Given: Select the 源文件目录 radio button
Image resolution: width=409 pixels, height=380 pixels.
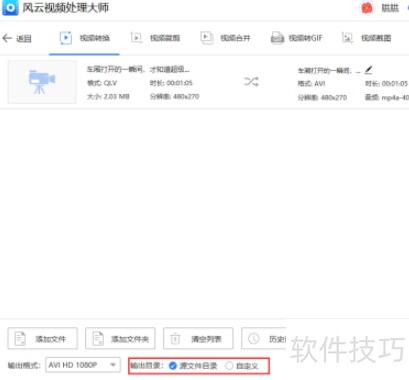Looking at the screenshot, I should (173, 366).
